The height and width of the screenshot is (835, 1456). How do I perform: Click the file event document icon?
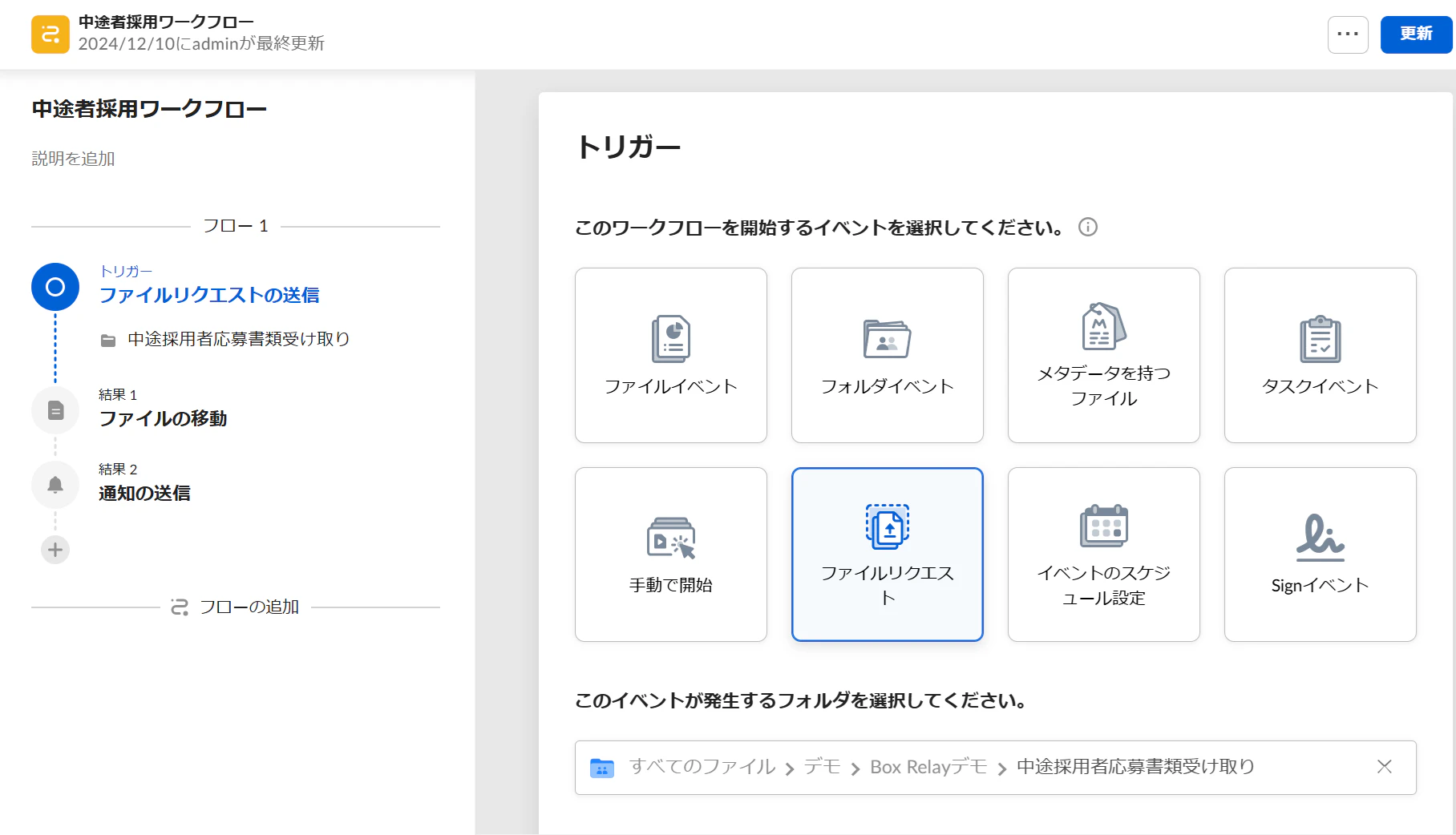pyautogui.click(x=671, y=339)
